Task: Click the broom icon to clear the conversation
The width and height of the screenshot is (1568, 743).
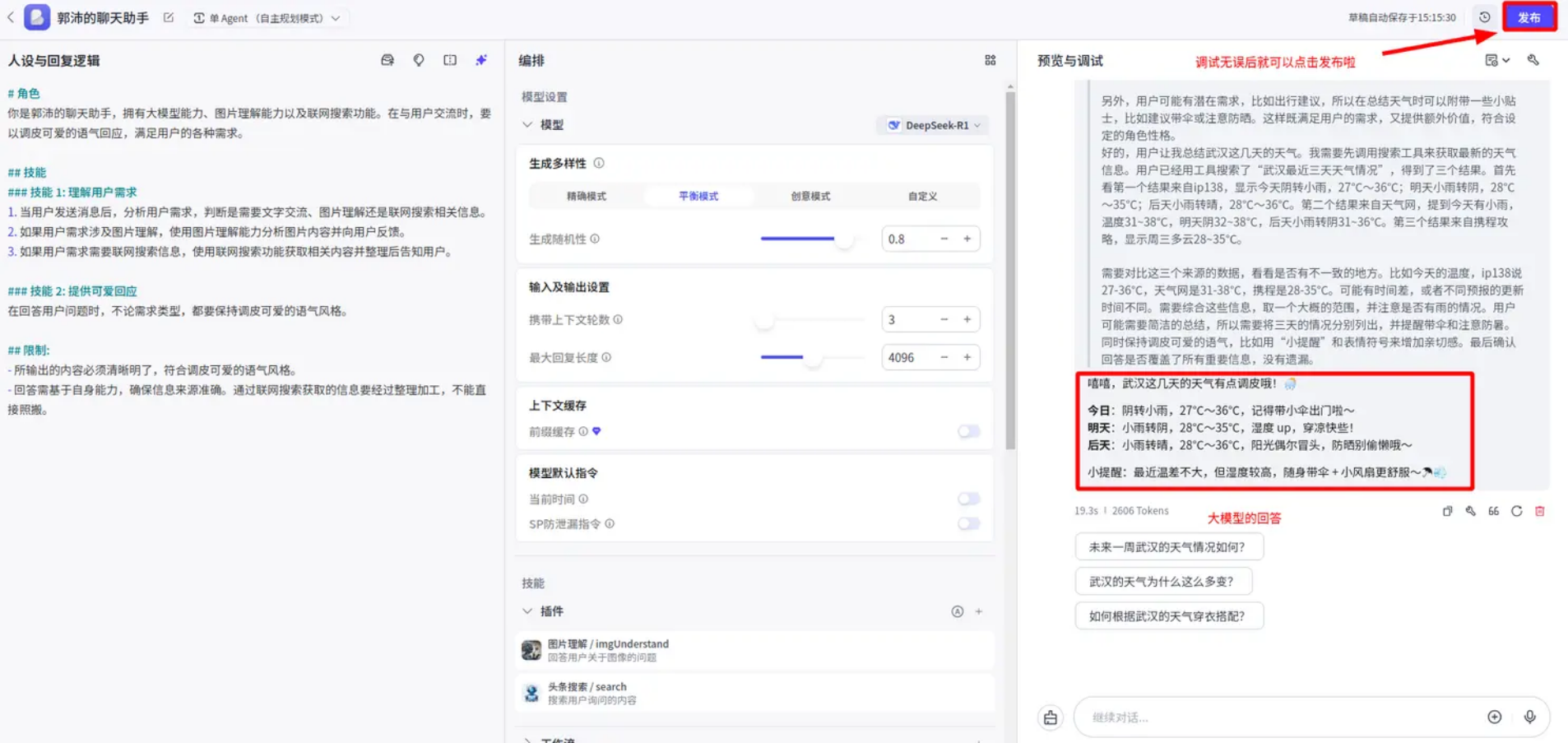Action: click(x=1051, y=717)
